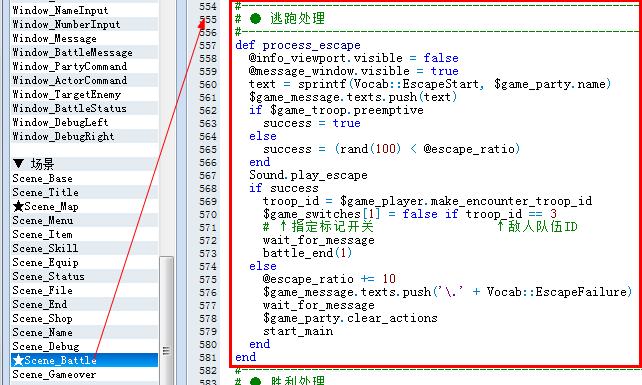Click 'battle_end(1)' code line
The image size is (642, 385).
(x=307, y=253)
